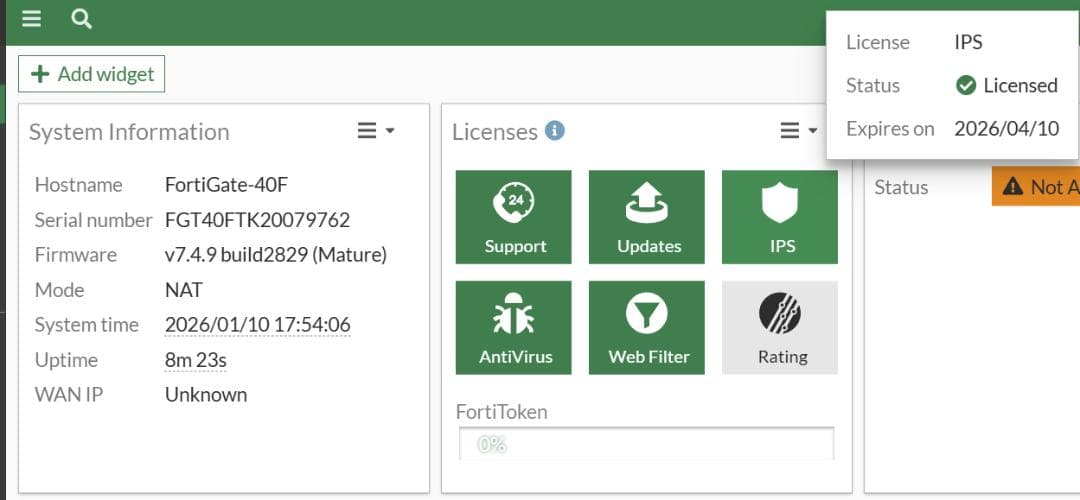Select the IPS license tile
1080x500 pixels.
pyautogui.click(x=780, y=216)
